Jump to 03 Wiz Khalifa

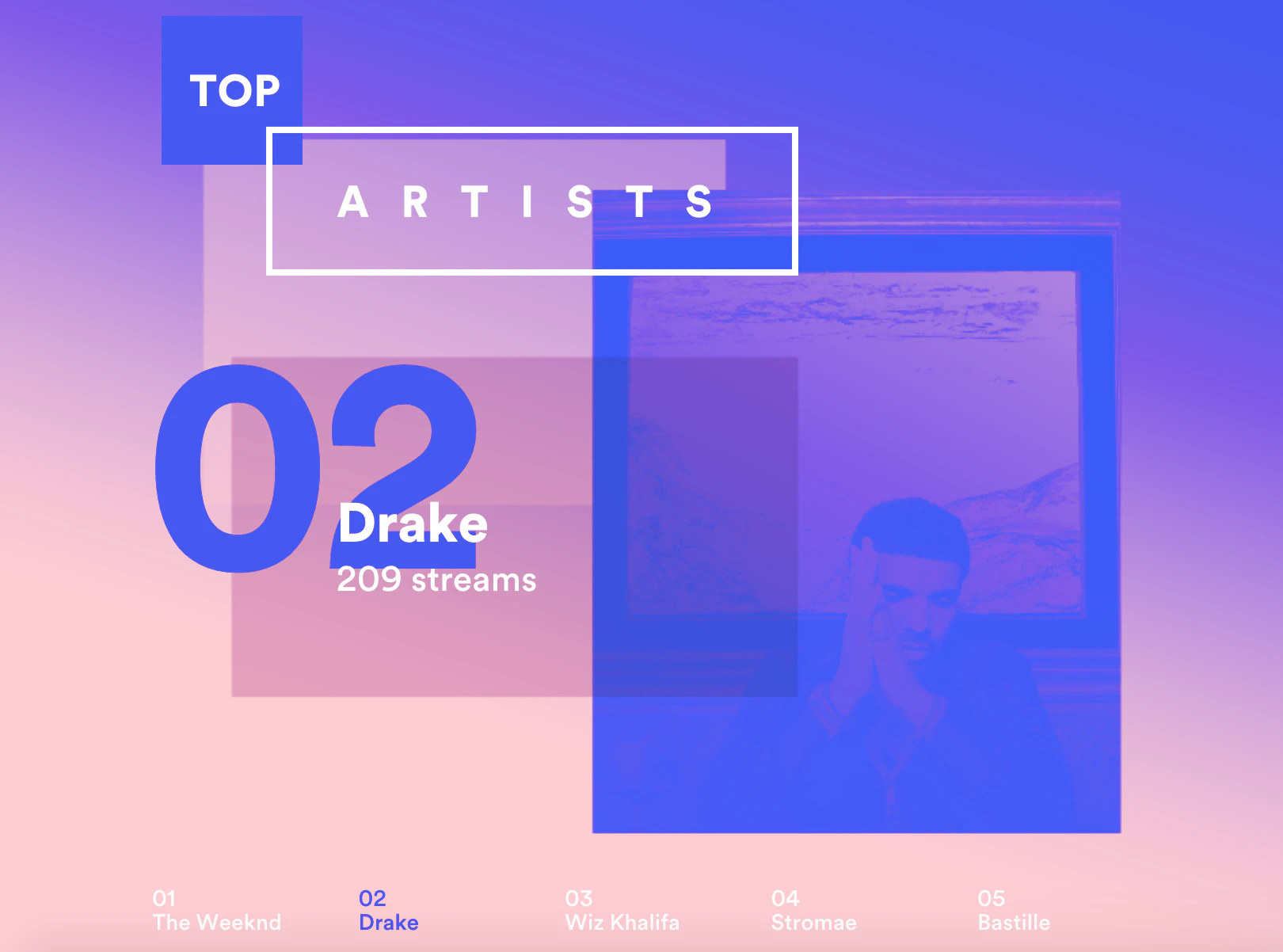click(x=622, y=909)
